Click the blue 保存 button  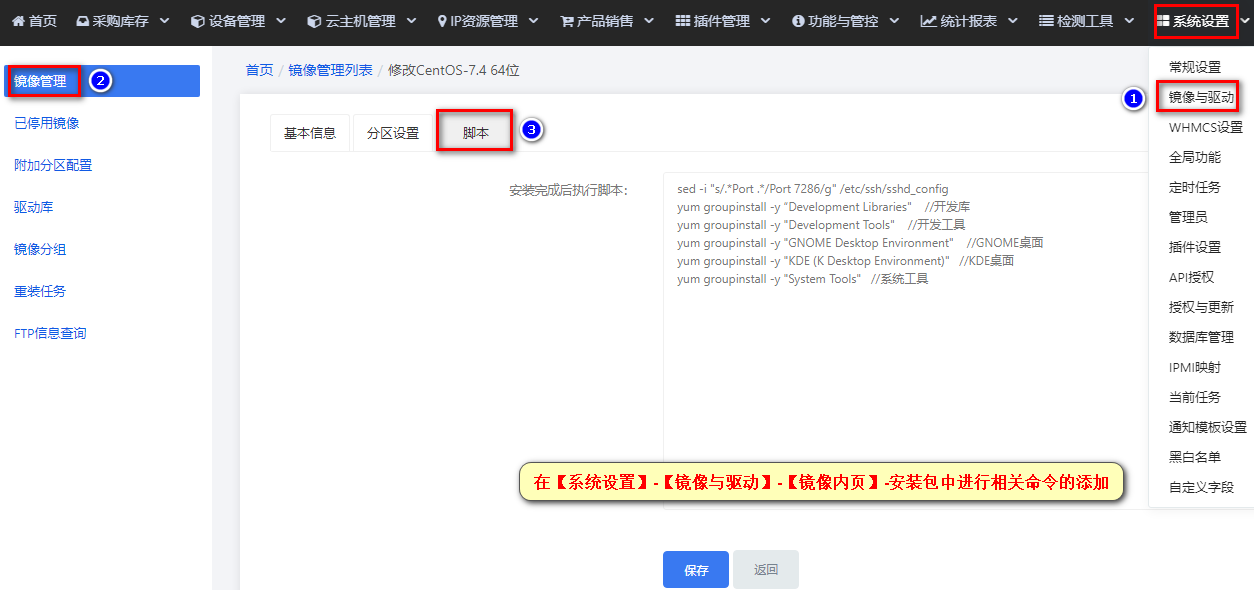(696, 570)
